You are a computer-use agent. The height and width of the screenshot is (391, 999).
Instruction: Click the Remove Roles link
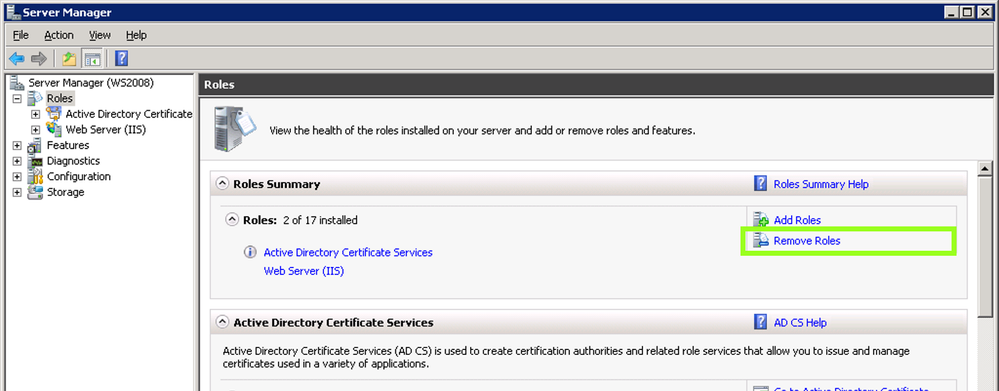pyautogui.click(x=807, y=241)
